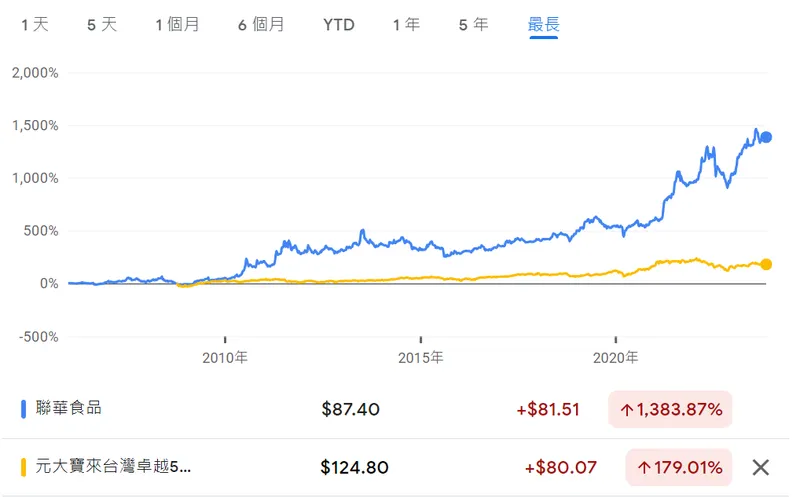Select the 1年 time range
The image size is (800, 497).
[406, 25]
